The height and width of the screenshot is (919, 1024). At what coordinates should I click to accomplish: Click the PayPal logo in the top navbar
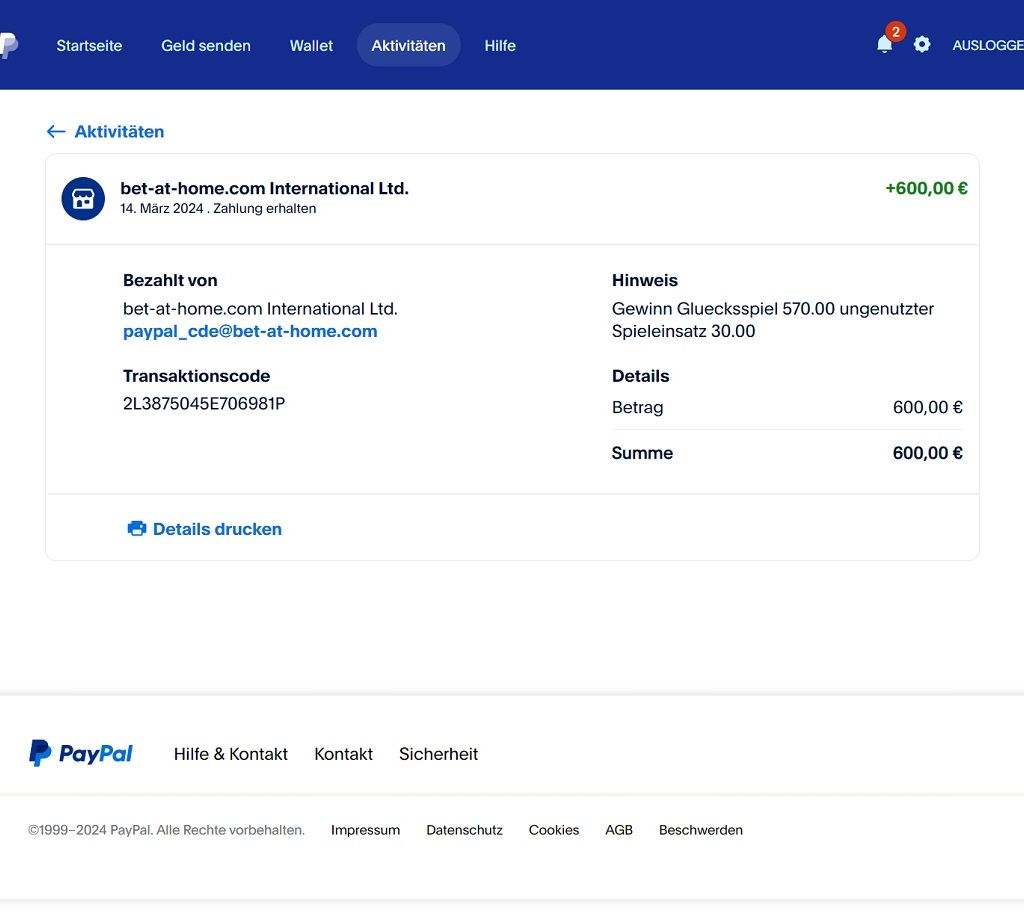[10, 44]
